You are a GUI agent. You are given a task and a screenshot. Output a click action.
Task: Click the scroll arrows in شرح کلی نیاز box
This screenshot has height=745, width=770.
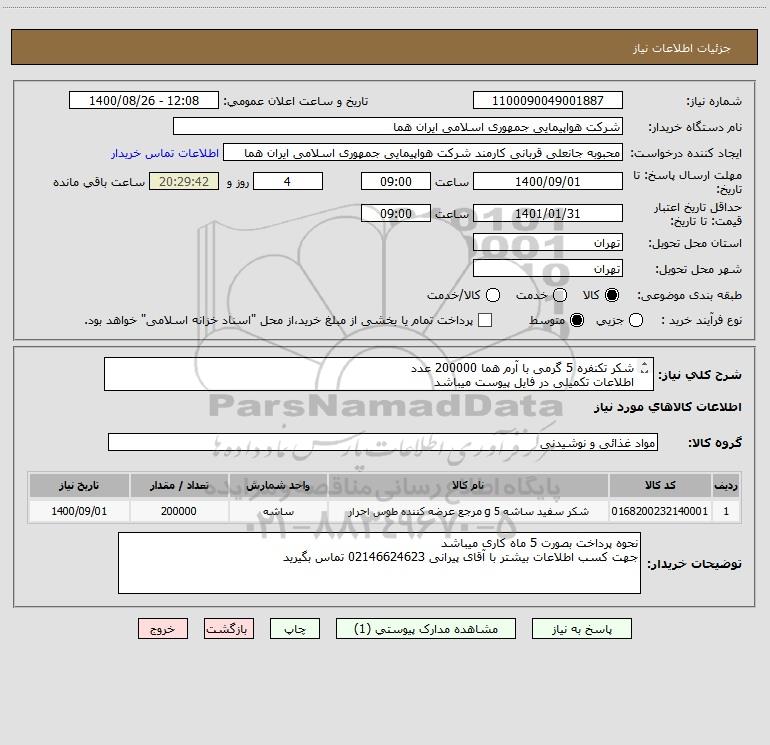tap(645, 367)
